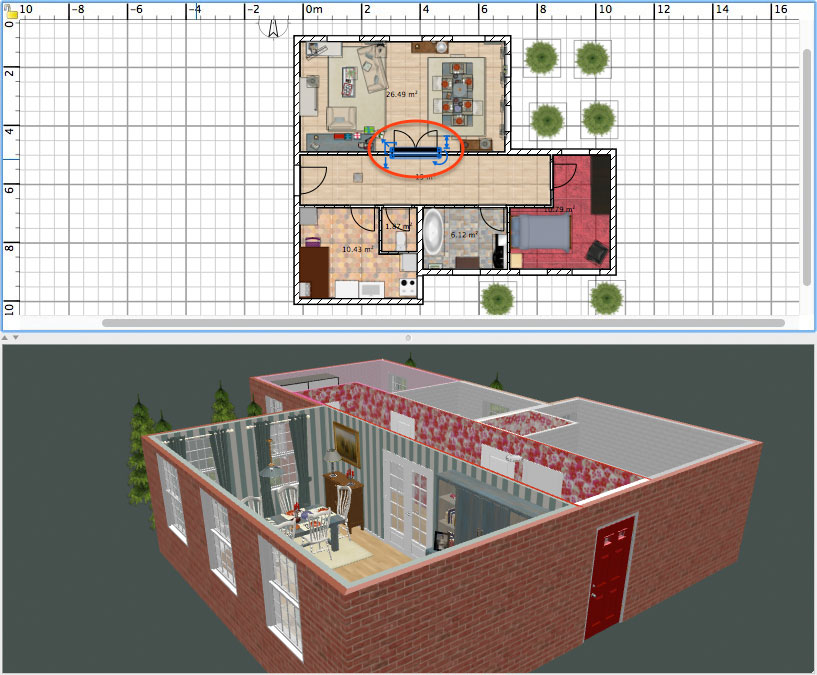Select the 15 m² hallway room in the plan
This screenshot has height=675, width=817.
(x=425, y=178)
